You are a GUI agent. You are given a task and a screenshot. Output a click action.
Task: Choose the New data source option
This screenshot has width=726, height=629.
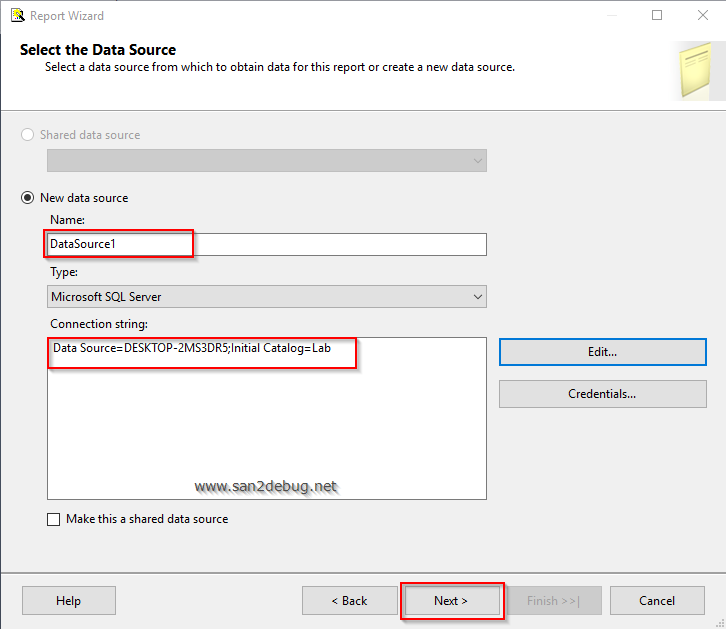(x=28, y=198)
